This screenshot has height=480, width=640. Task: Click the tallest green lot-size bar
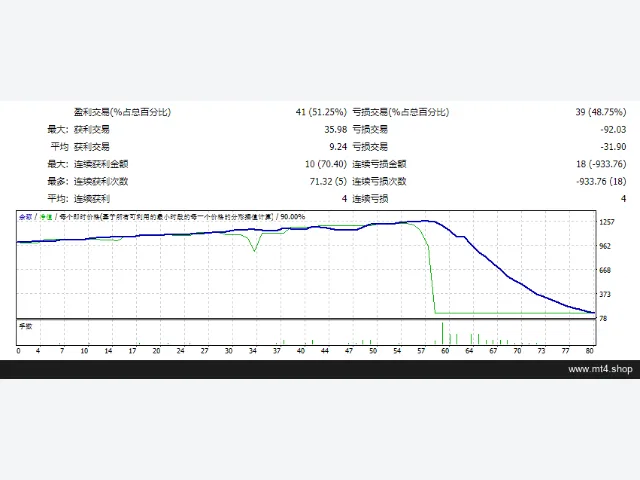(x=442, y=333)
